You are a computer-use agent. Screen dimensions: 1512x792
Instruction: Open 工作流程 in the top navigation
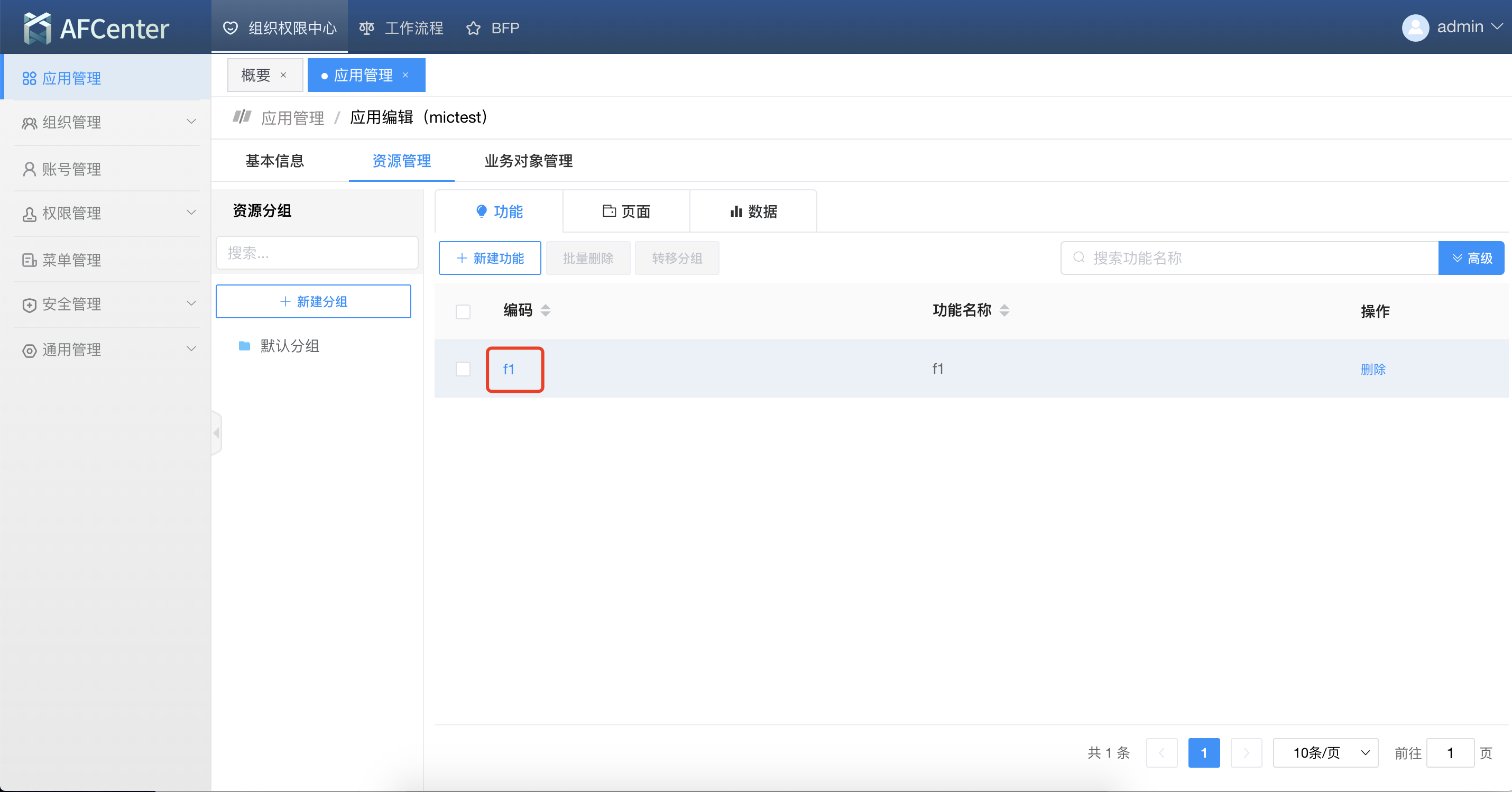(401, 27)
